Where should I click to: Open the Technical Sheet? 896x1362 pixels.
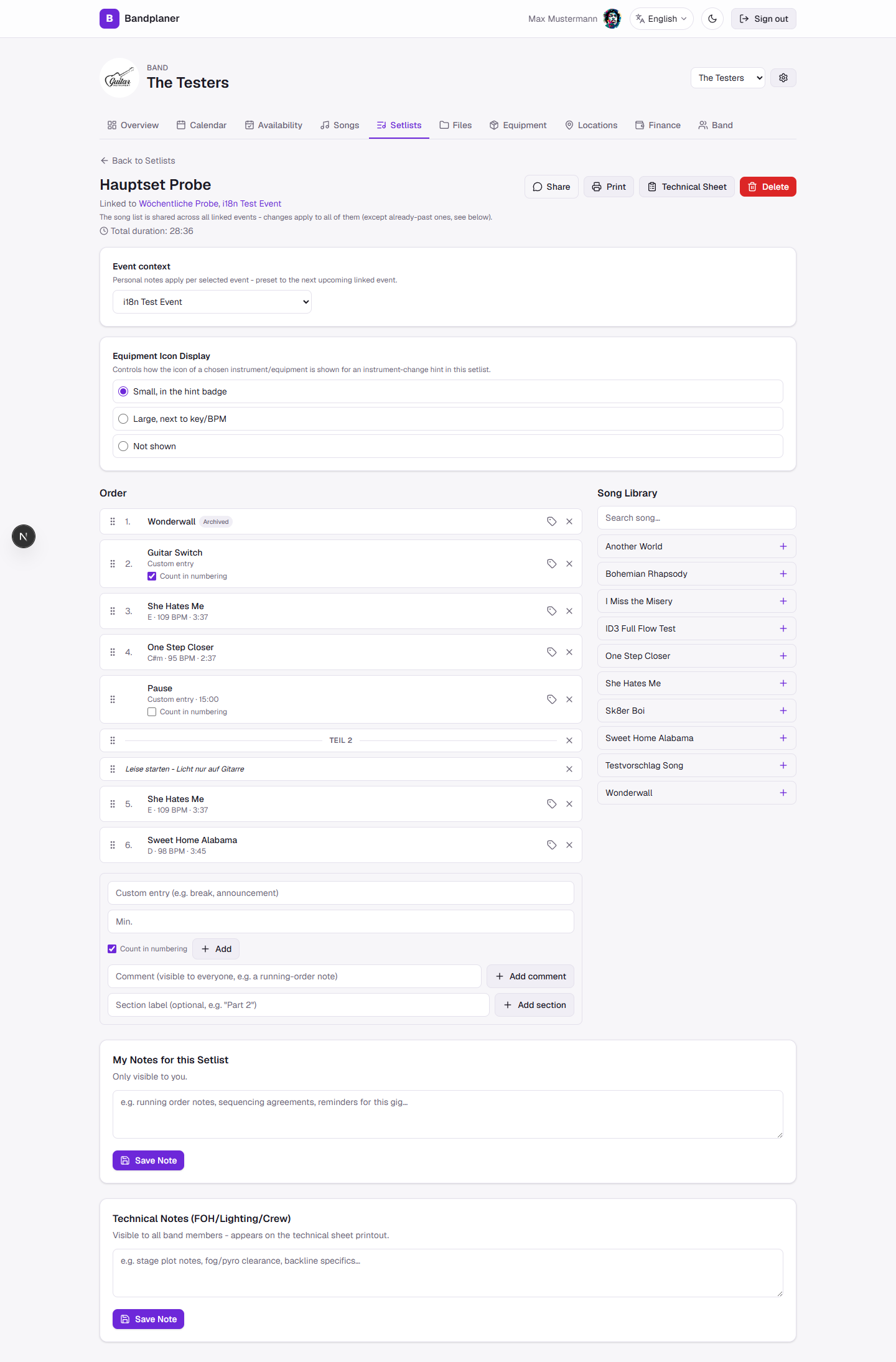[687, 187]
